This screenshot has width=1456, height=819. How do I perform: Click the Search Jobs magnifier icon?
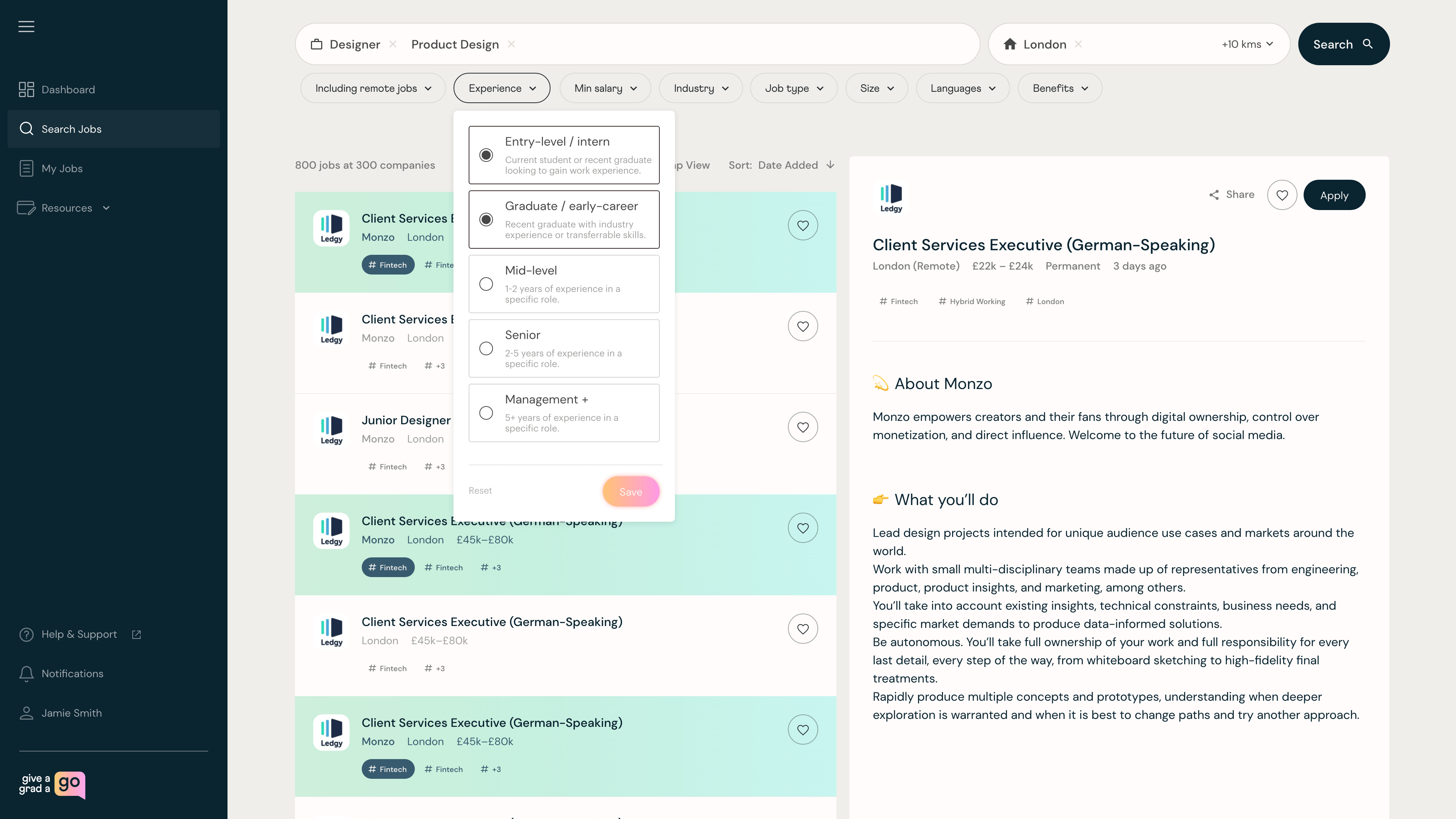26,129
